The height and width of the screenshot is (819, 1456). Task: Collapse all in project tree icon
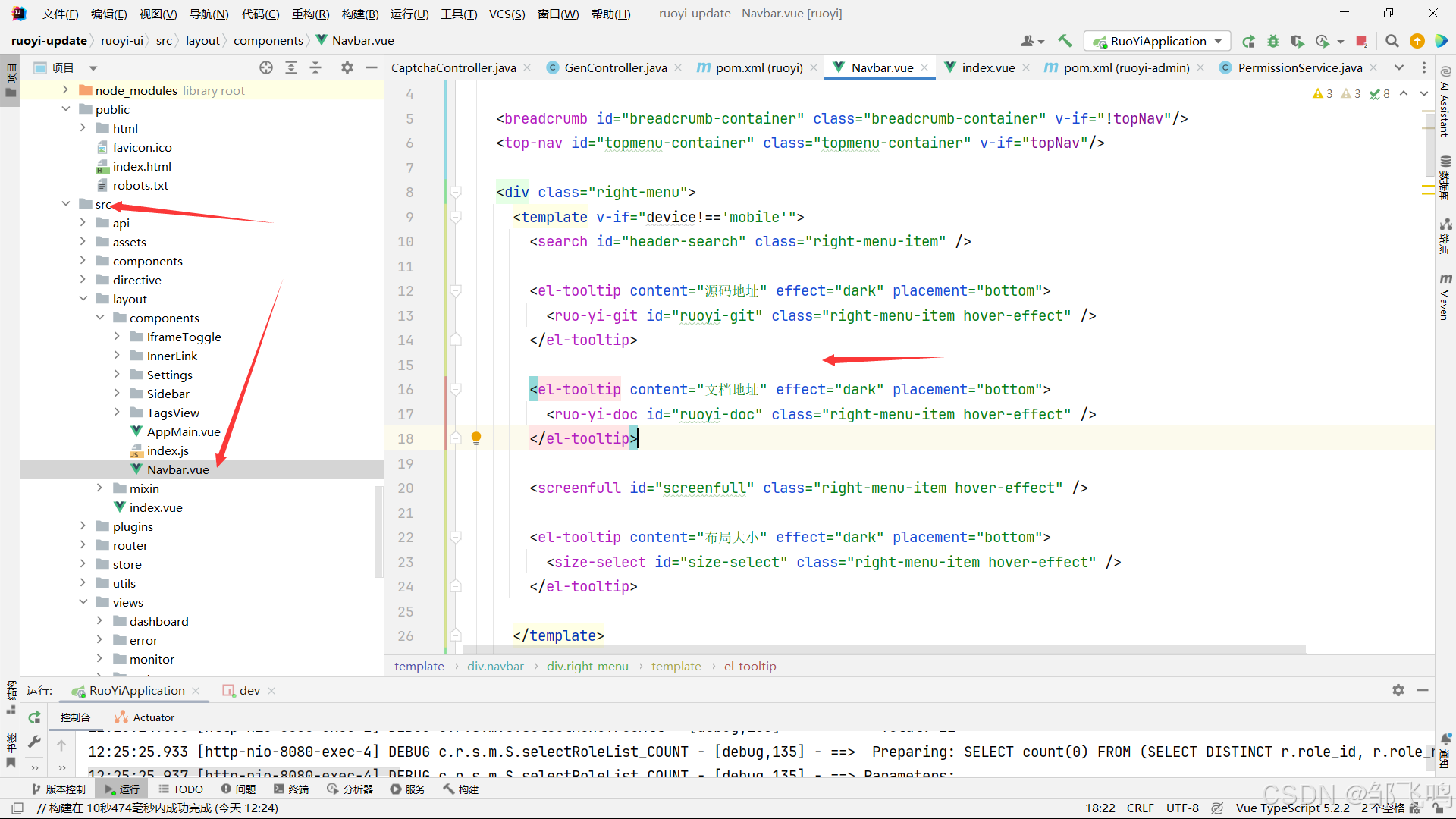pos(315,67)
